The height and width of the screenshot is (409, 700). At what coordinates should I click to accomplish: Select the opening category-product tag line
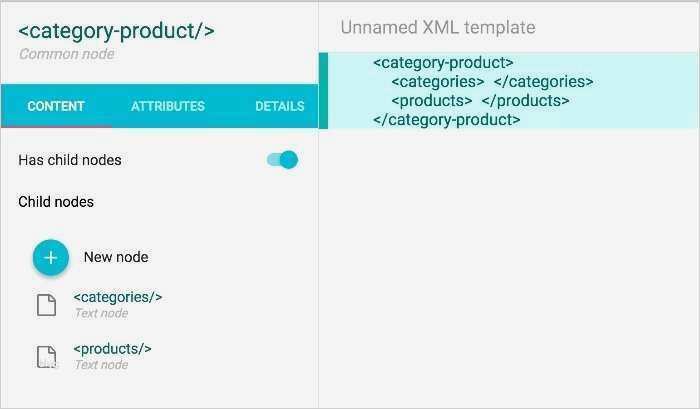tap(443, 63)
